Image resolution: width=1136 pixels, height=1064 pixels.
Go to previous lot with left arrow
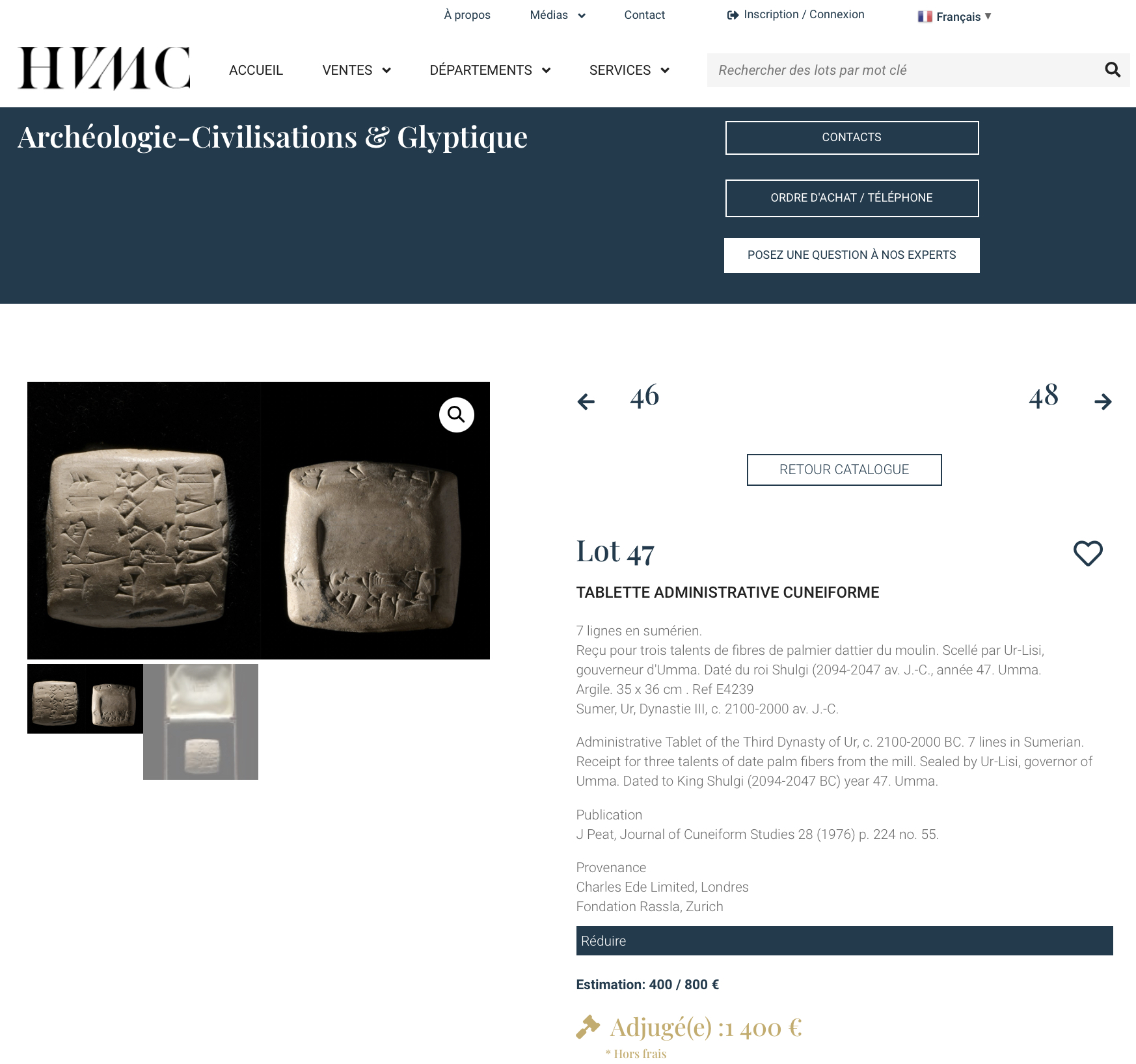point(586,402)
